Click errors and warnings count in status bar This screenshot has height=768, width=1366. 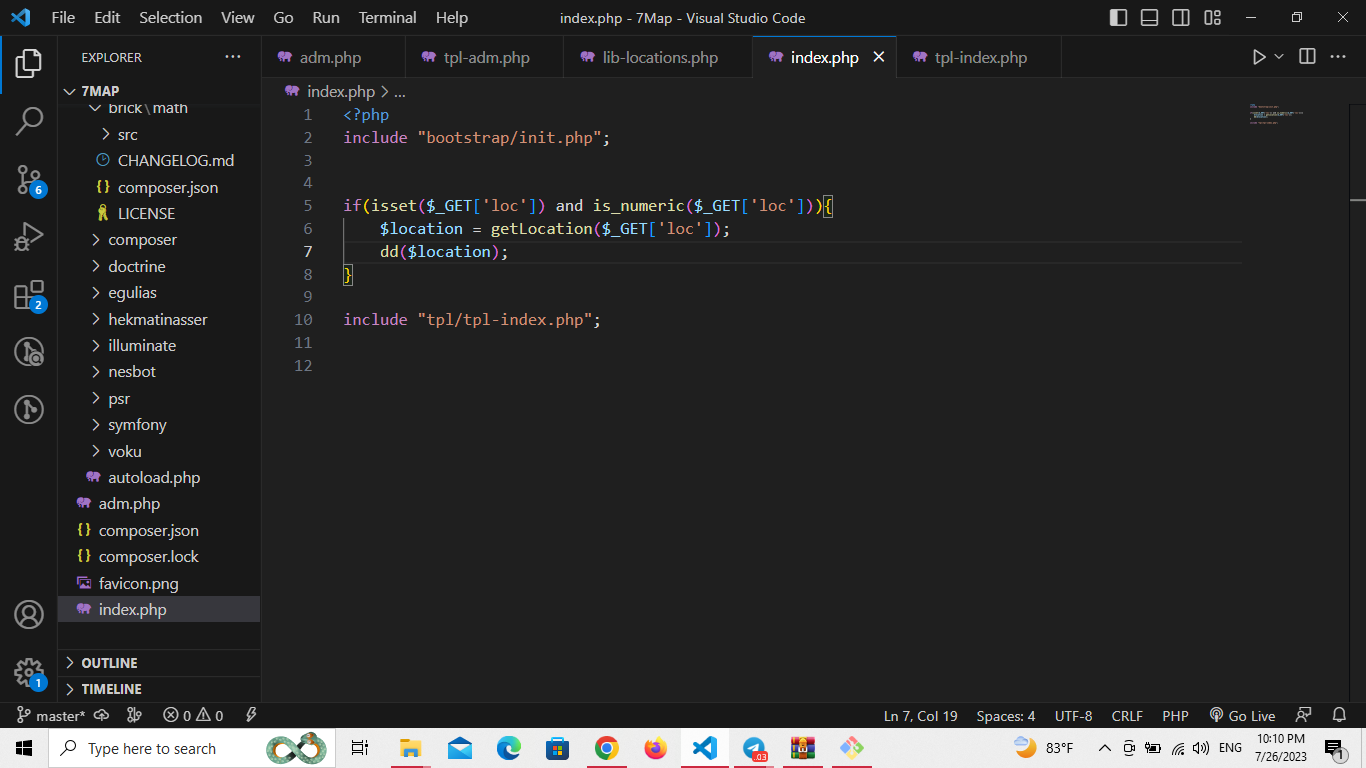pyautogui.click(x=194, y=716)
